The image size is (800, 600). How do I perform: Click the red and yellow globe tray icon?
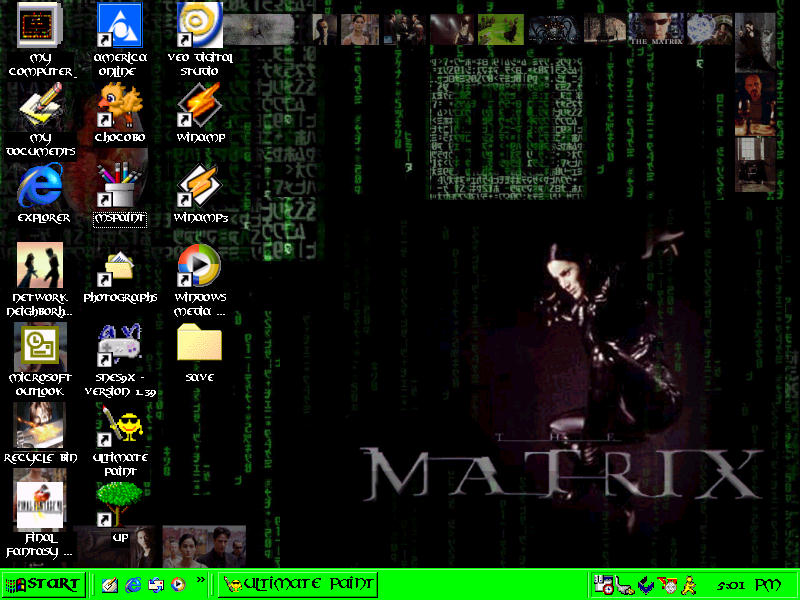tap(667, 585)
